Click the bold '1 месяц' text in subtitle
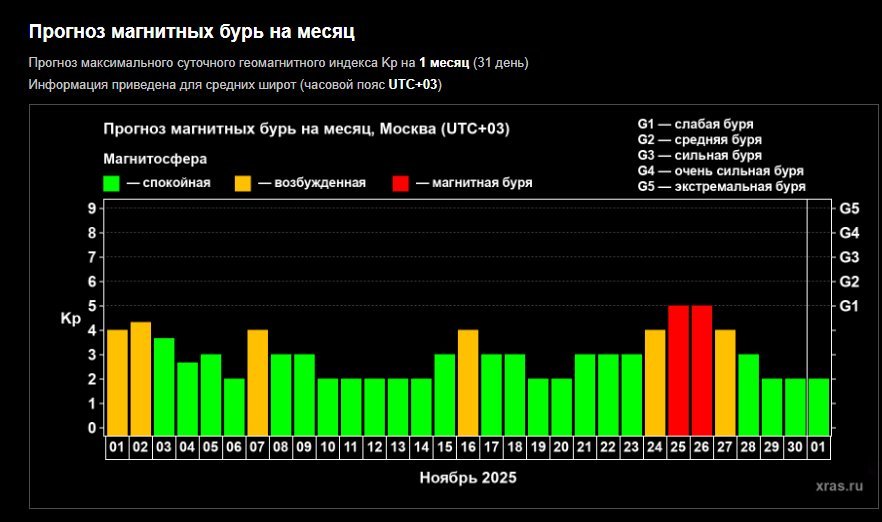The image size is (882, 522). click(x=443, y=63)
